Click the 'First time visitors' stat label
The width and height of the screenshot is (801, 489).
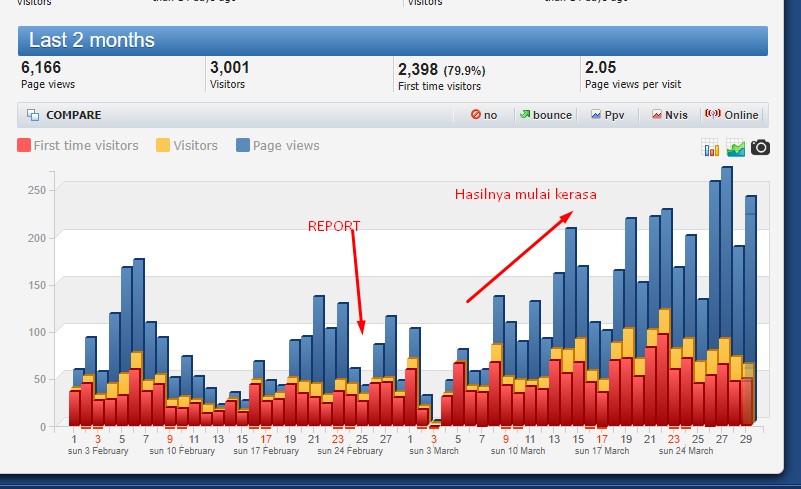(x=439, y=86)
